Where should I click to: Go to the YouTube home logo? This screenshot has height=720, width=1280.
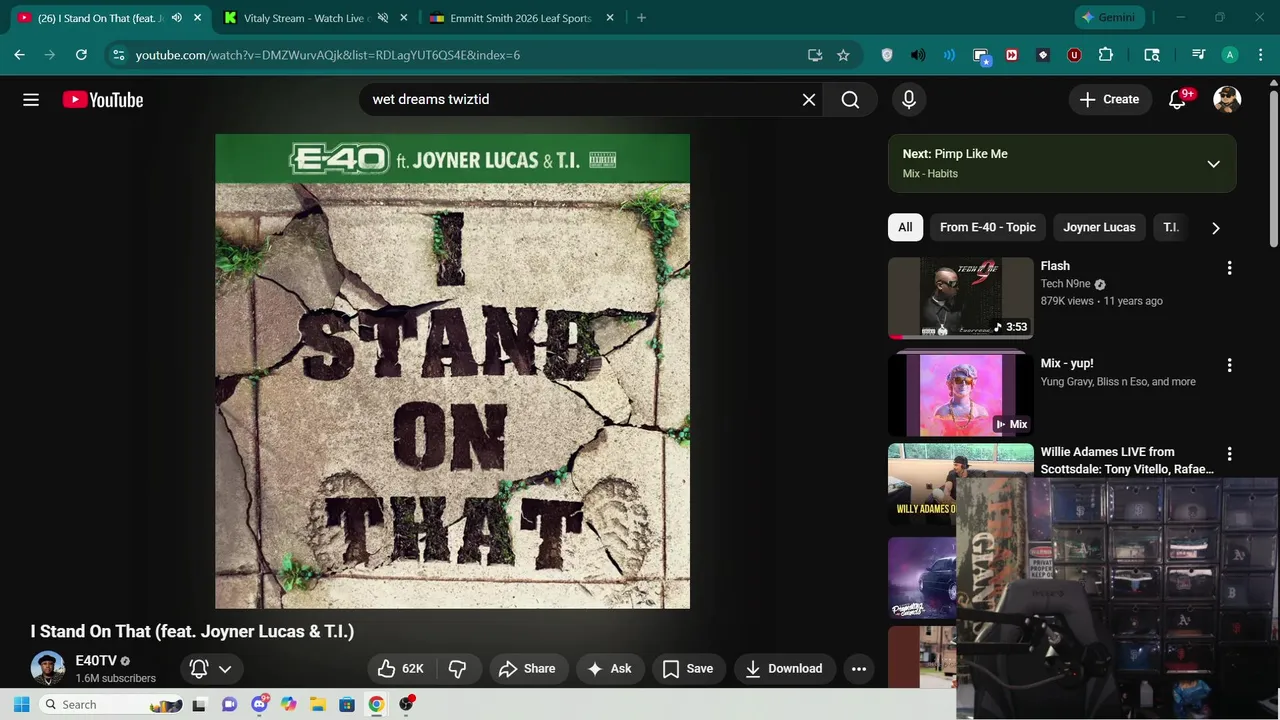click(x=103, y=100)
